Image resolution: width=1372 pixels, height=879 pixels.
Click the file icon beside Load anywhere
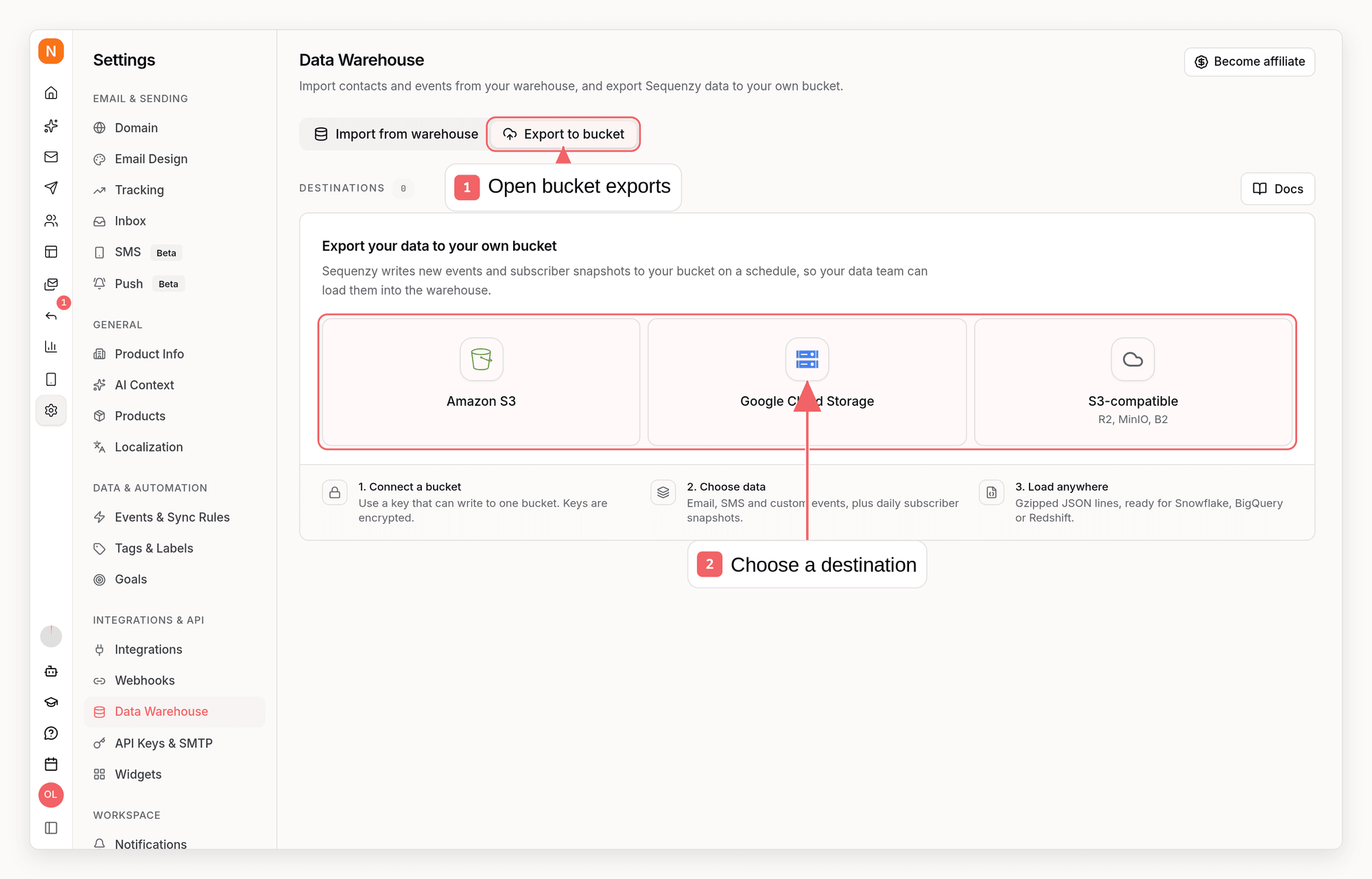pyautogui.click(x=991, y=492)
